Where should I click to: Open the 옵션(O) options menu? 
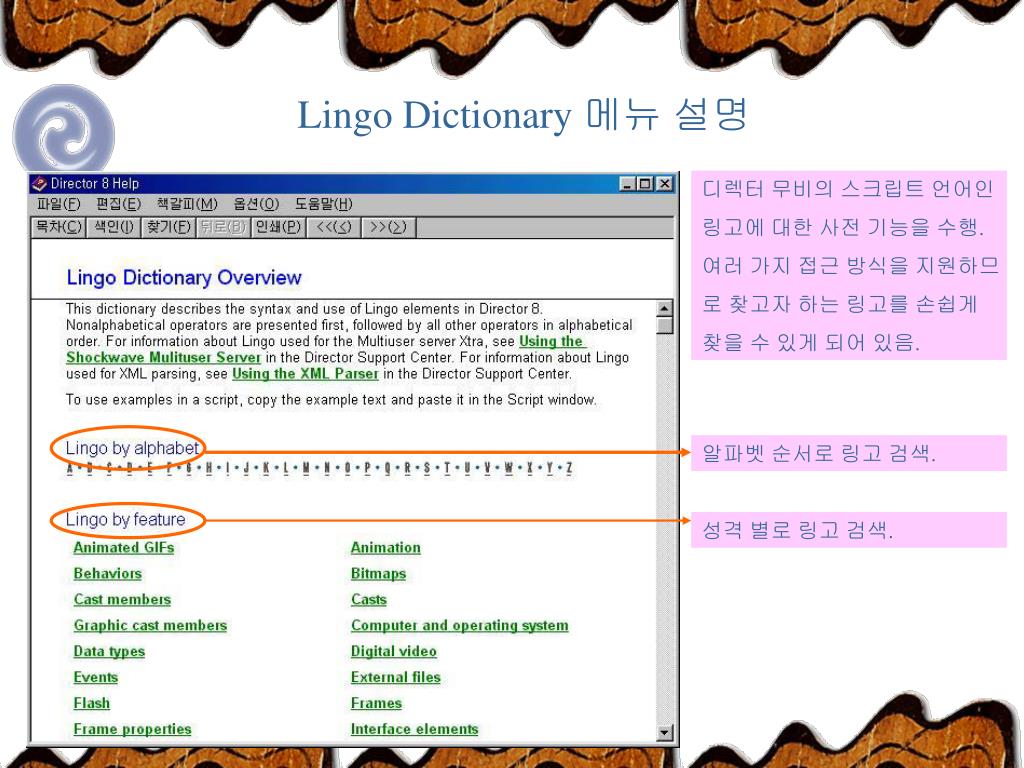click(x=256, y=204)
